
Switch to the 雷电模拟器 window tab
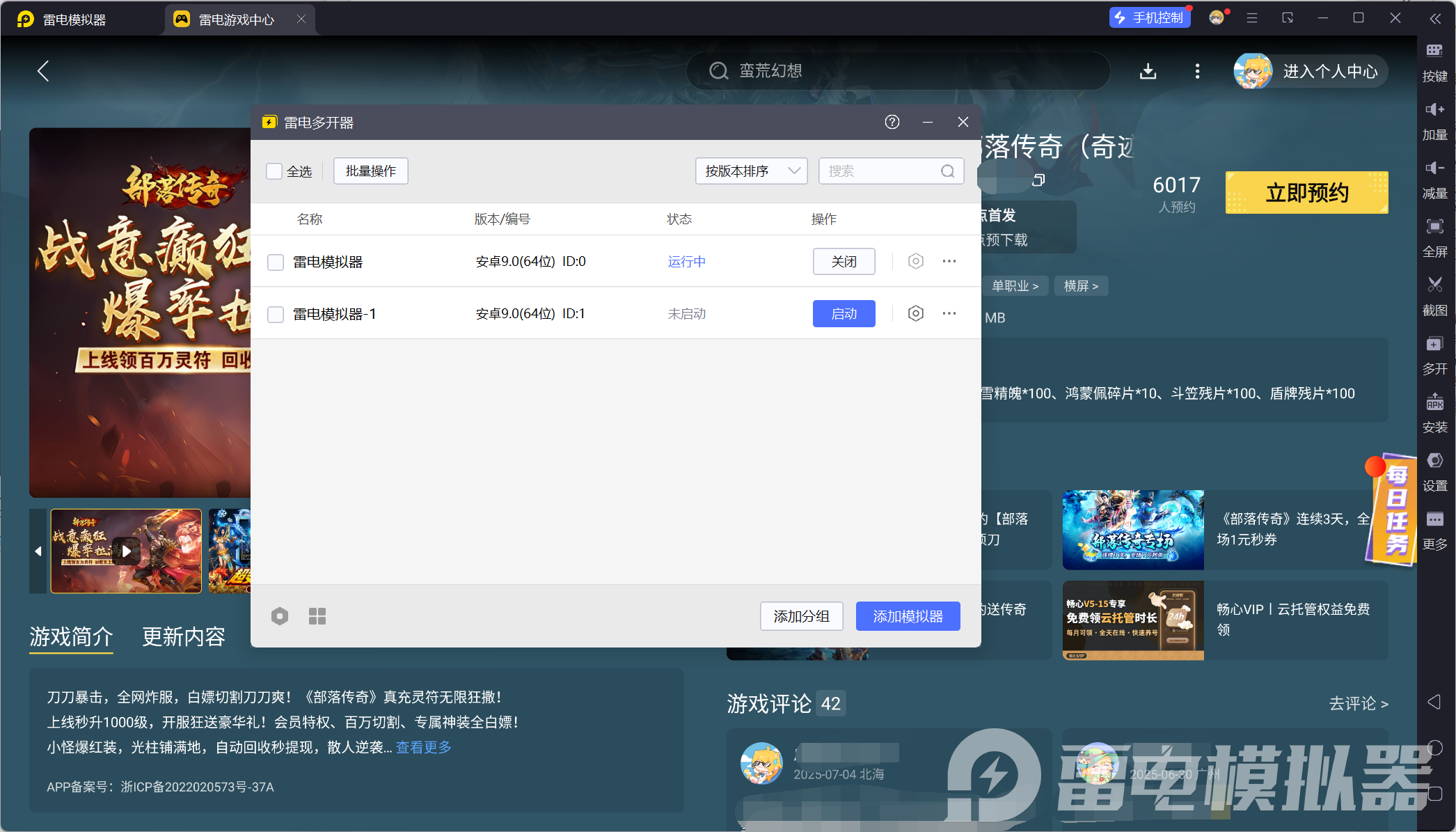click(74, 19)
